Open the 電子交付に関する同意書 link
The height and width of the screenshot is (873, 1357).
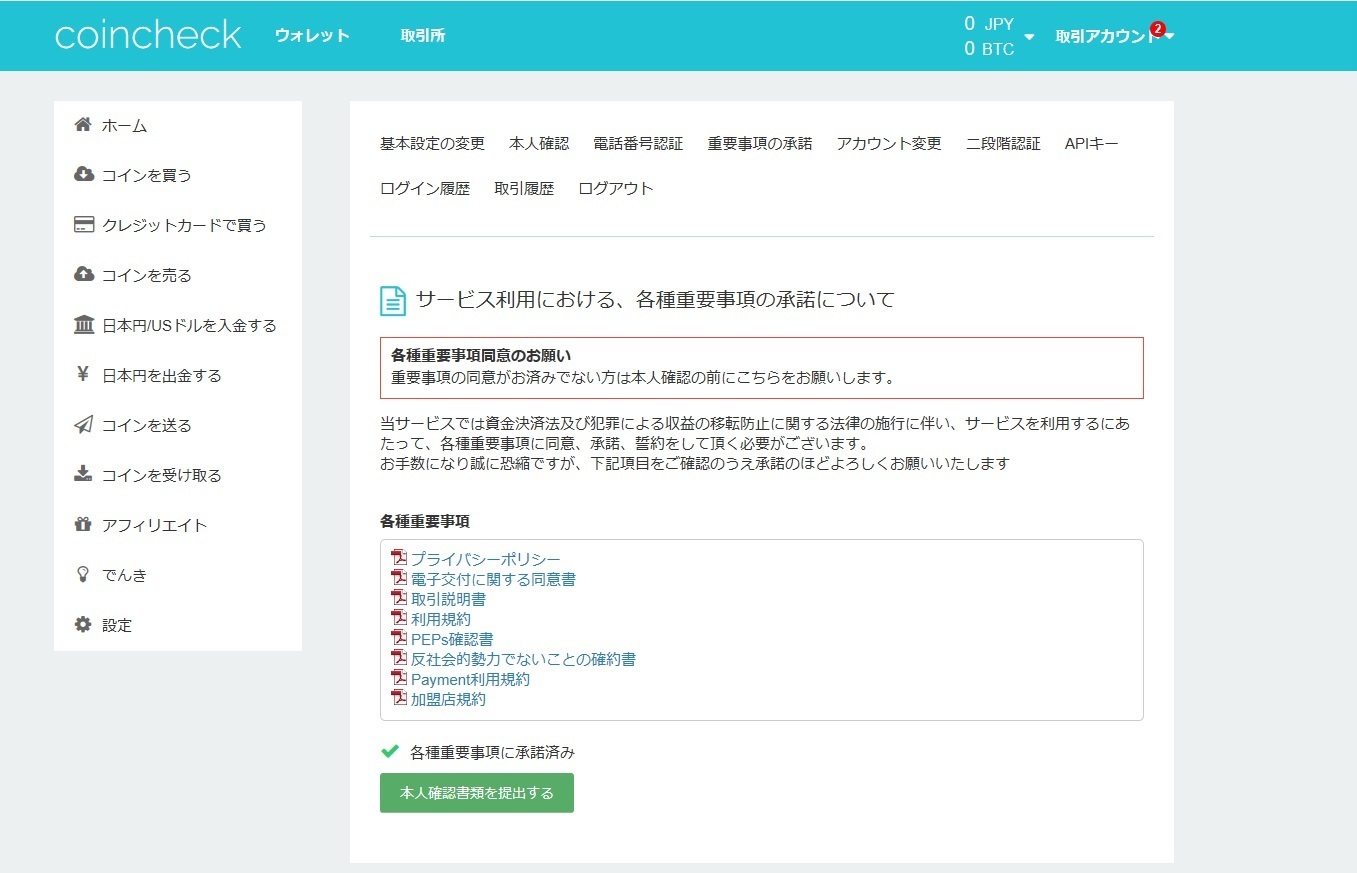(493, 579)
